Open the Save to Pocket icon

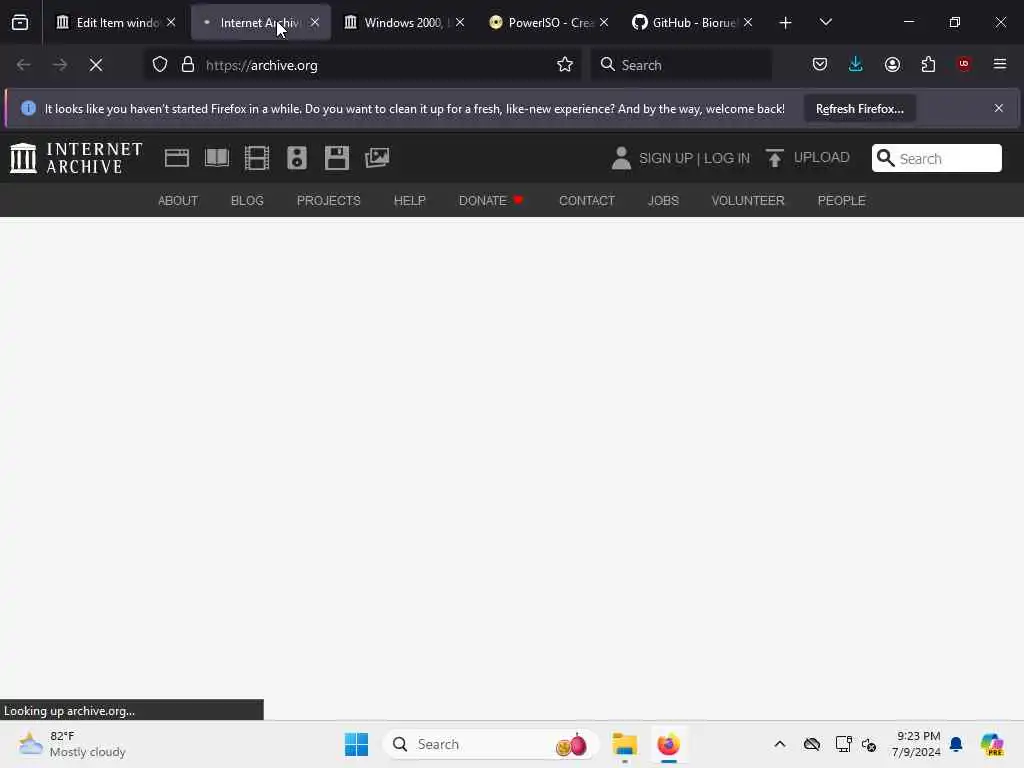click(820, 64)
